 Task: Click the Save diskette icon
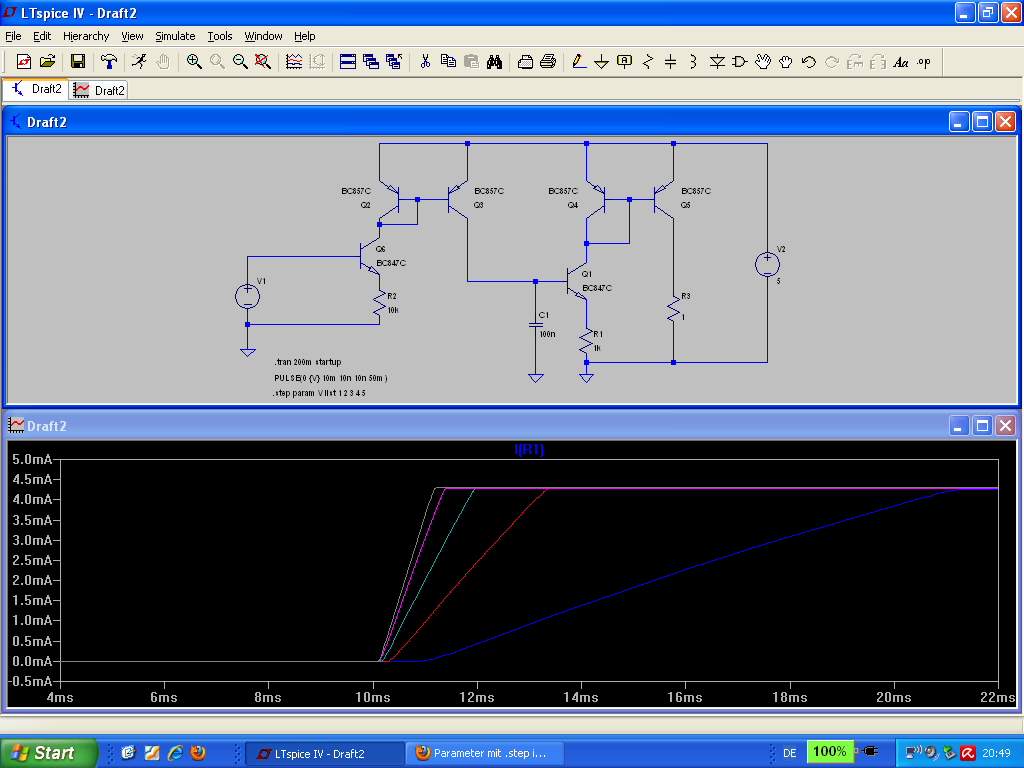[77, 62]
